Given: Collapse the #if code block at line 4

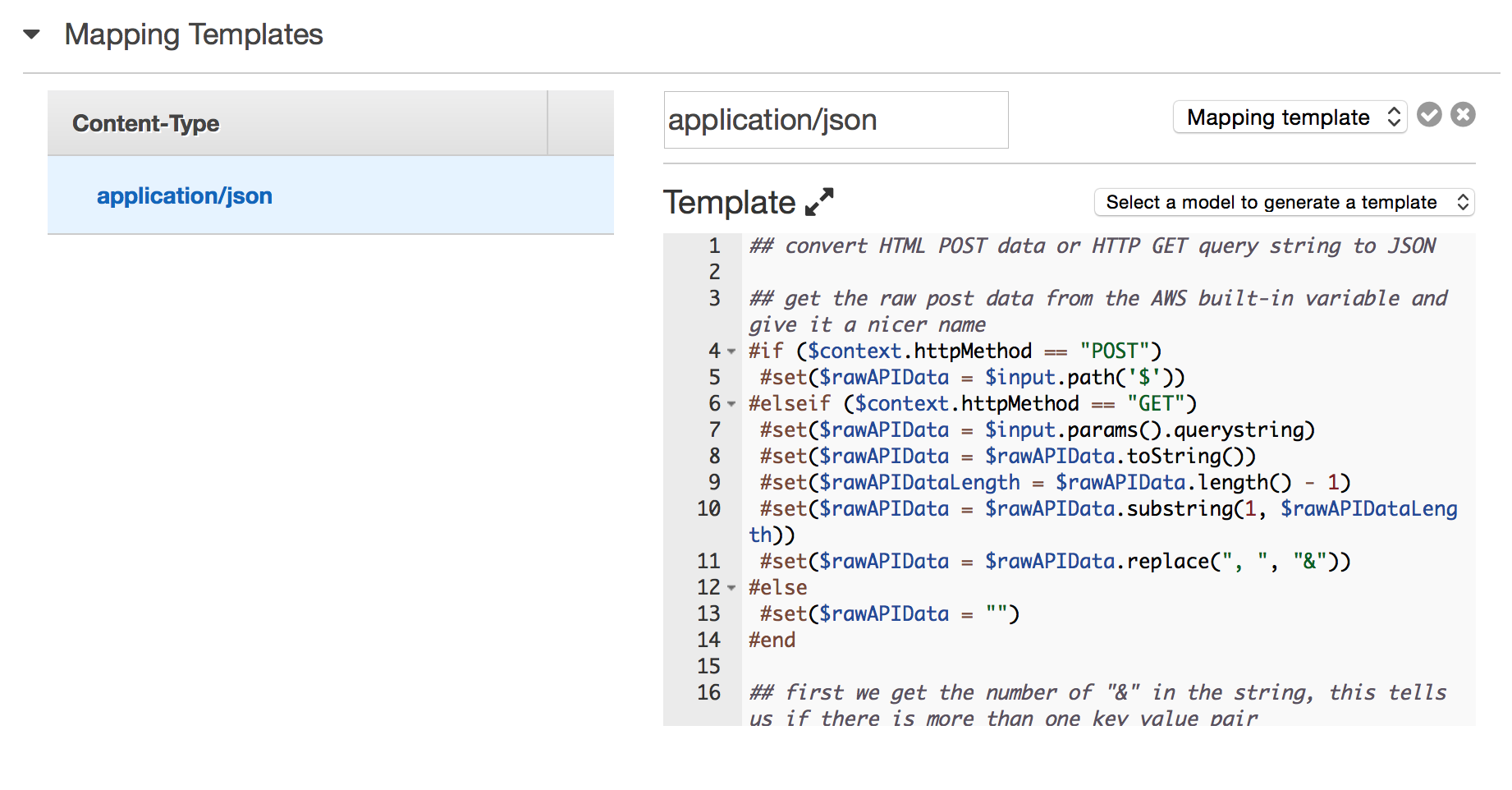Looking at the screenshot, I should [731, 351].
